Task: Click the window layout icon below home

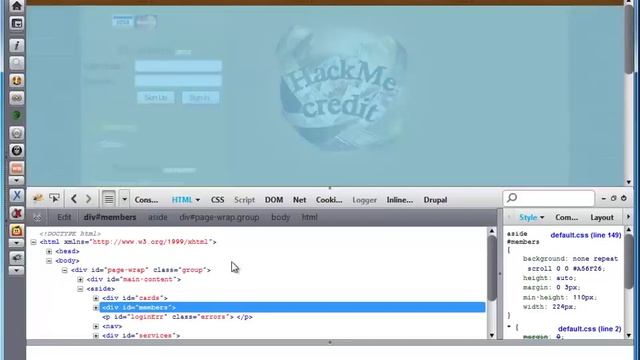Action: pyautogui.click(x=16, y=24)
